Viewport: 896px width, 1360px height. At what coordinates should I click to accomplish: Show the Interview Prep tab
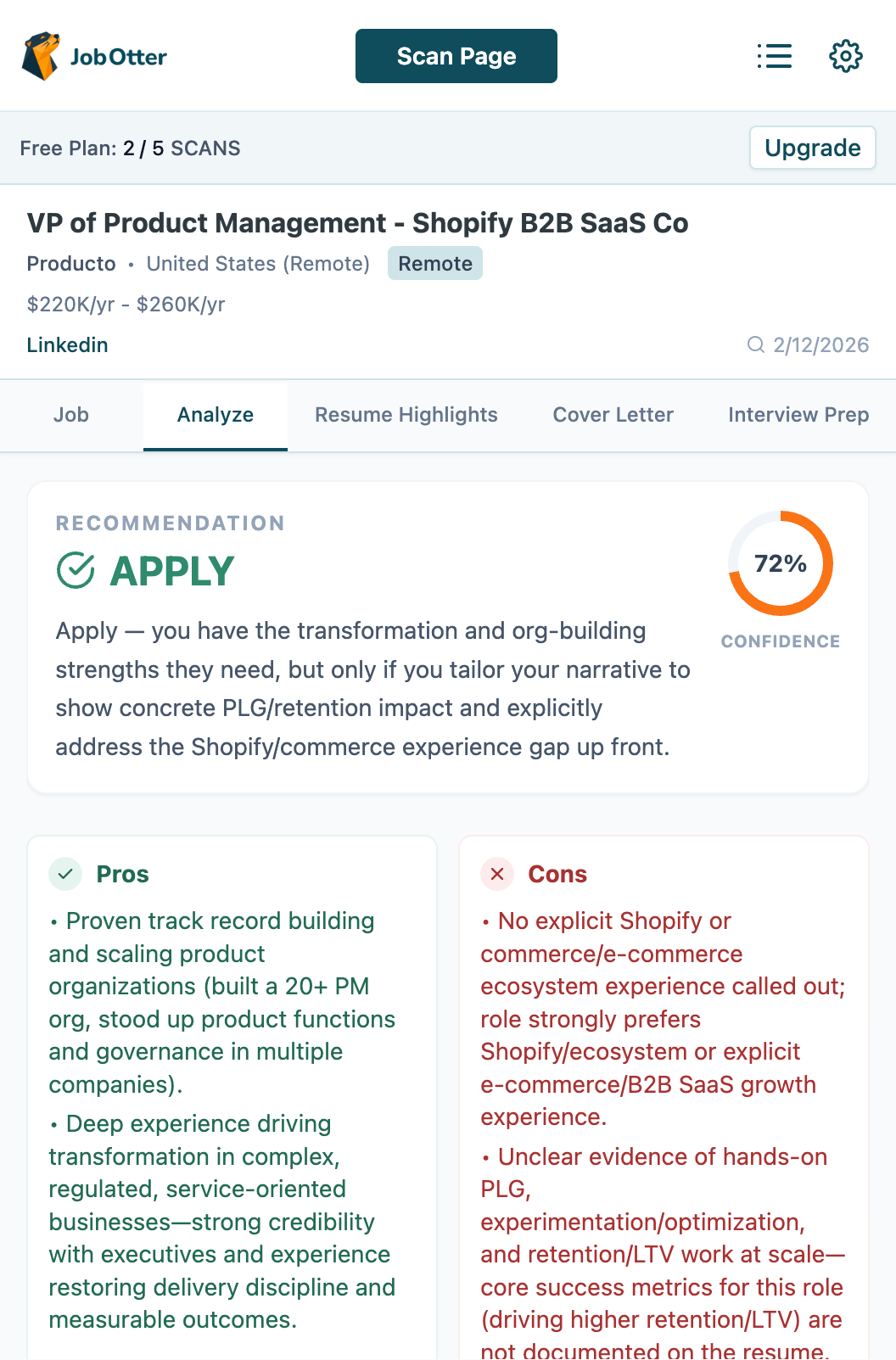[x=798, y=415]
